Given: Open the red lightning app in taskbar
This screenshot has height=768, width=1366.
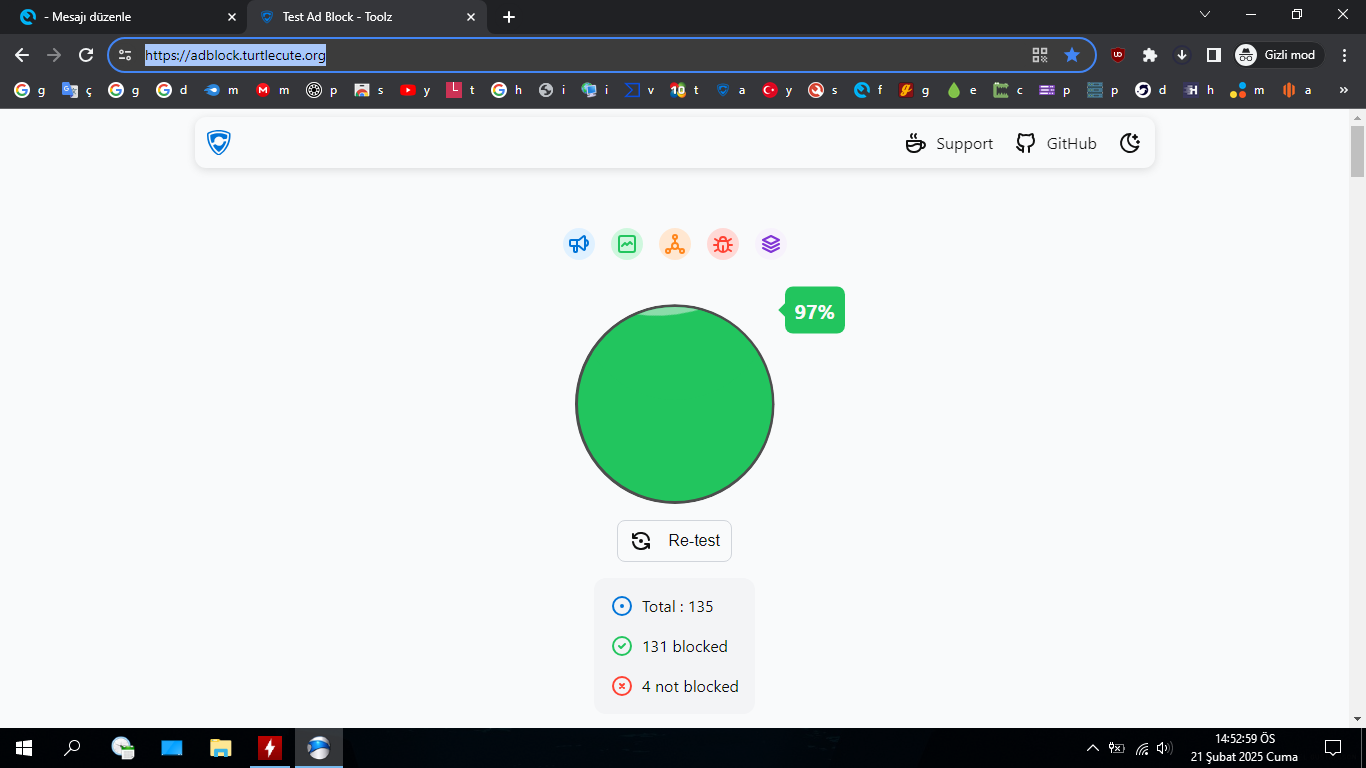Looking at the screenshot, I should click(x=270, y=748).
